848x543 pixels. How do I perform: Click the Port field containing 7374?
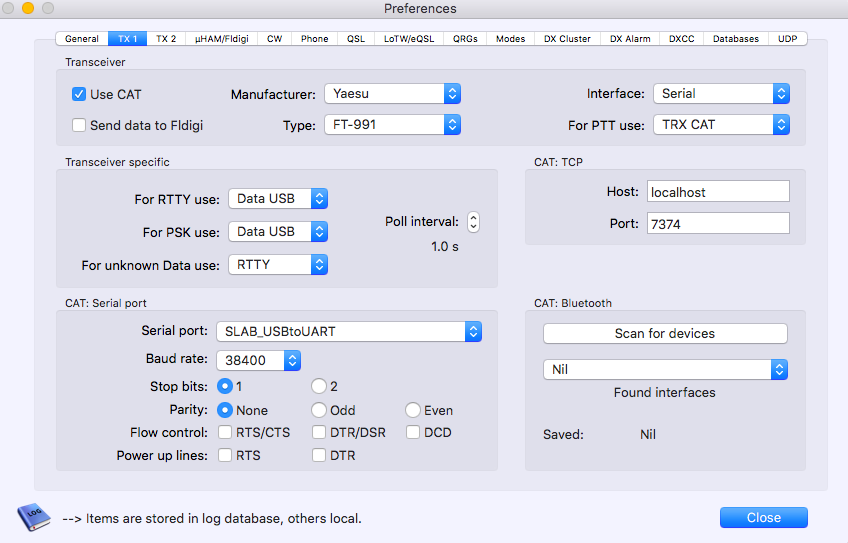tap(718, 223)
